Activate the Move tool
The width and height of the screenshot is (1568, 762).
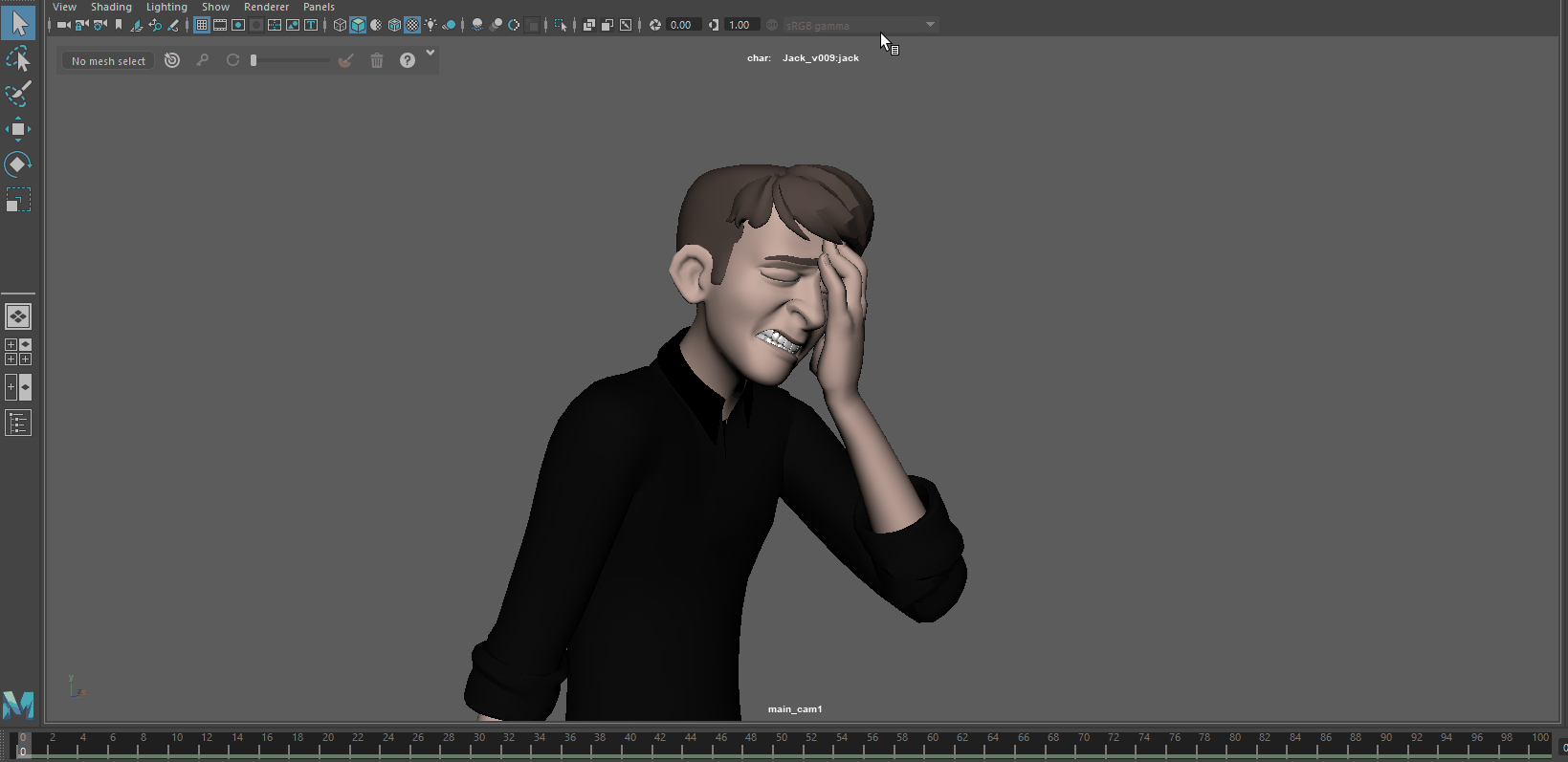18,129
